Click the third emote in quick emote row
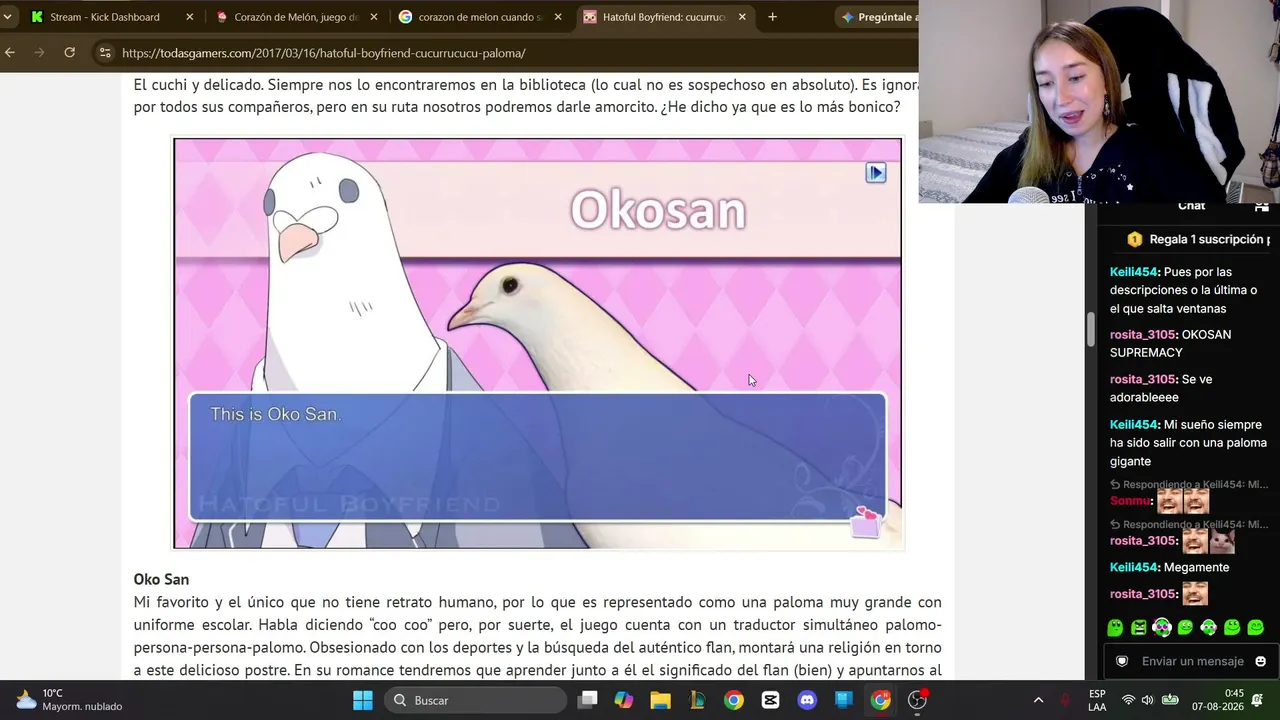Viewport: 1280px width, 720px height. point(1162,628)
